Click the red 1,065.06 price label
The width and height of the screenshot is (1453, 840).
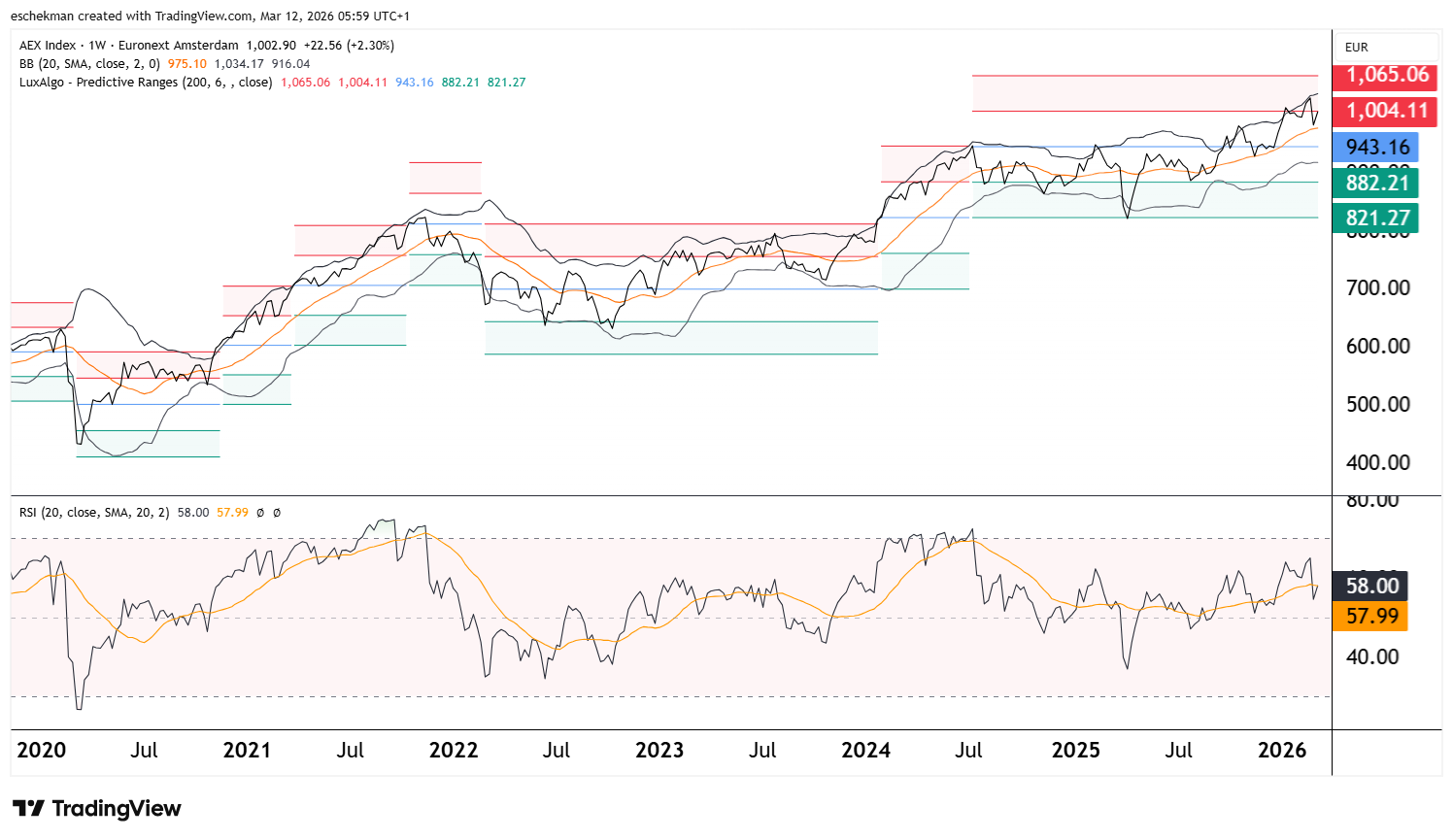tap(1386, 75)
